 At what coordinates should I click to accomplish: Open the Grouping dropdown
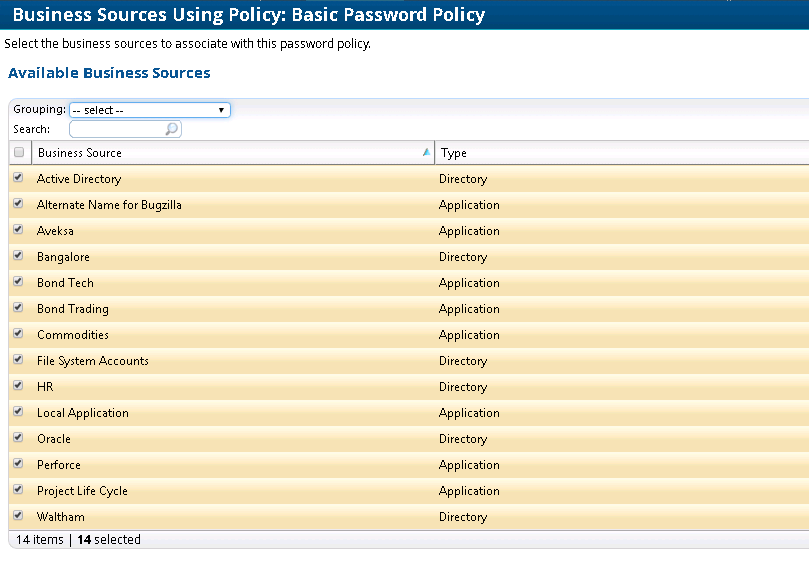click(150, 110)
